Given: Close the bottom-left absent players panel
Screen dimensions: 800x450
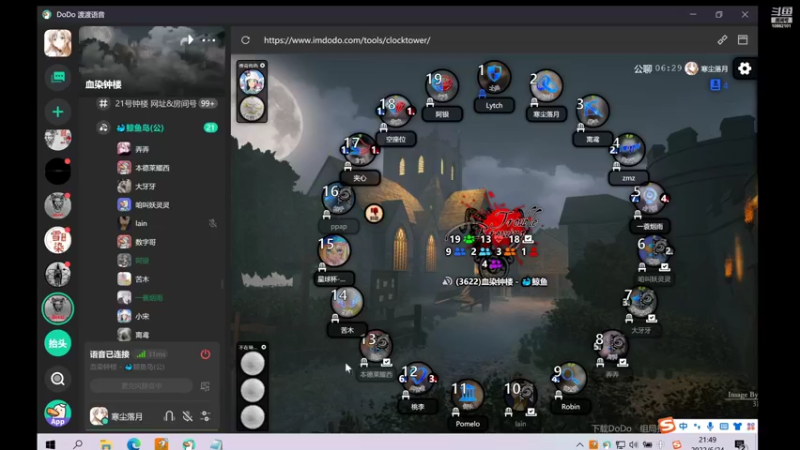Looking at the screenshot, I should pyautogui.click(x=263, y=347).
